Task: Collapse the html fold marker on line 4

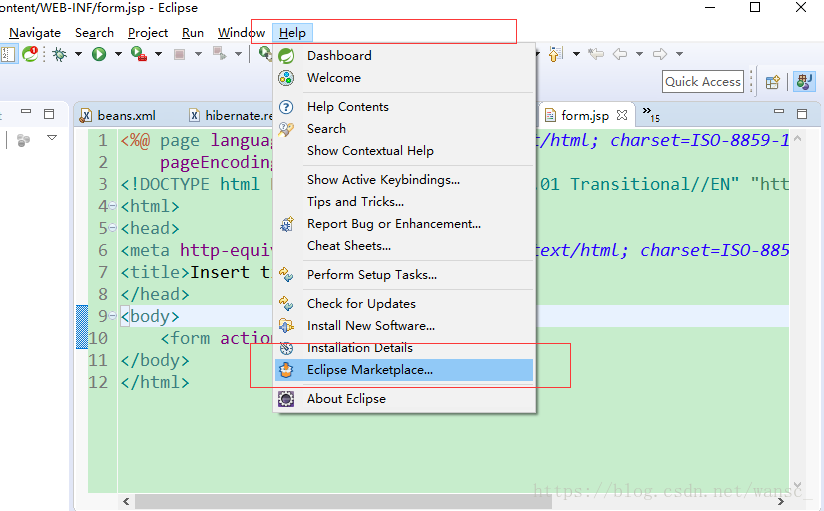Action: pyautogui.click(x=112, y=206)
